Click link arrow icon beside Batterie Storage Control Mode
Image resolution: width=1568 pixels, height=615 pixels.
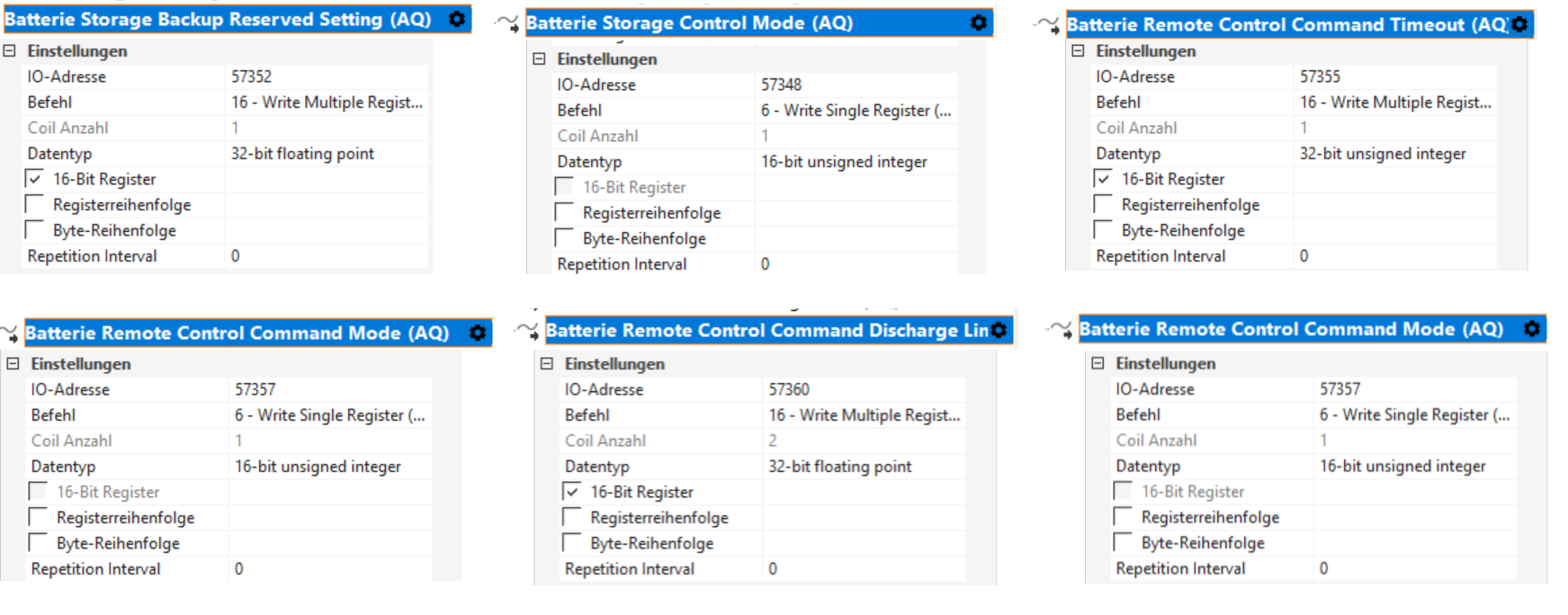coord(507,23)
